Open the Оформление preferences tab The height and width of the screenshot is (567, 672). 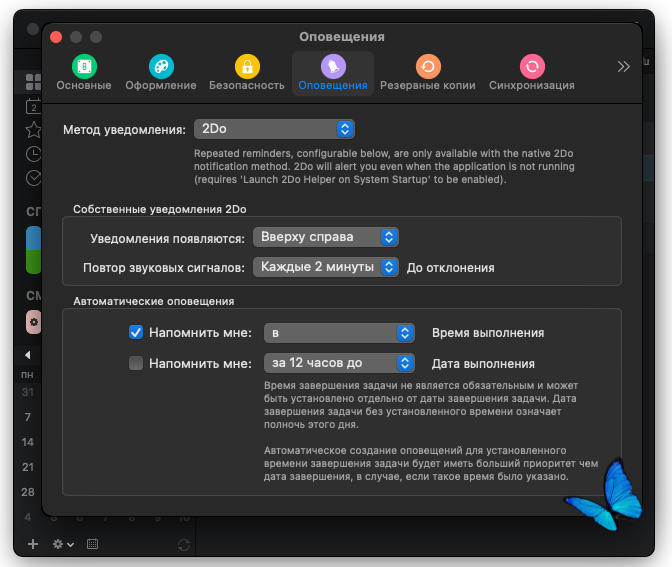click(x=161, y=73)
